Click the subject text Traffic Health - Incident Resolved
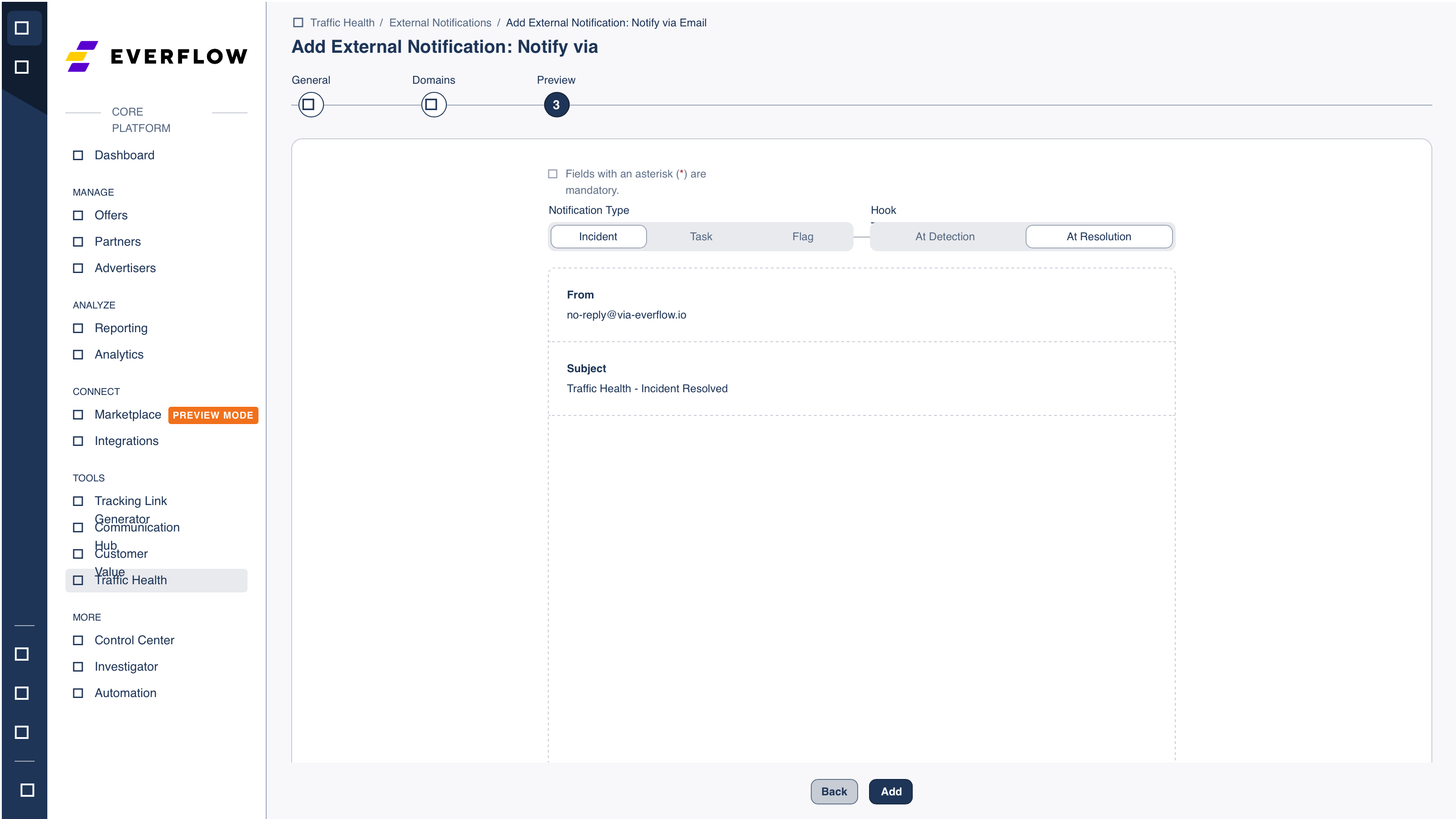This screenshot has width=1456, height=819. (647, 388)
